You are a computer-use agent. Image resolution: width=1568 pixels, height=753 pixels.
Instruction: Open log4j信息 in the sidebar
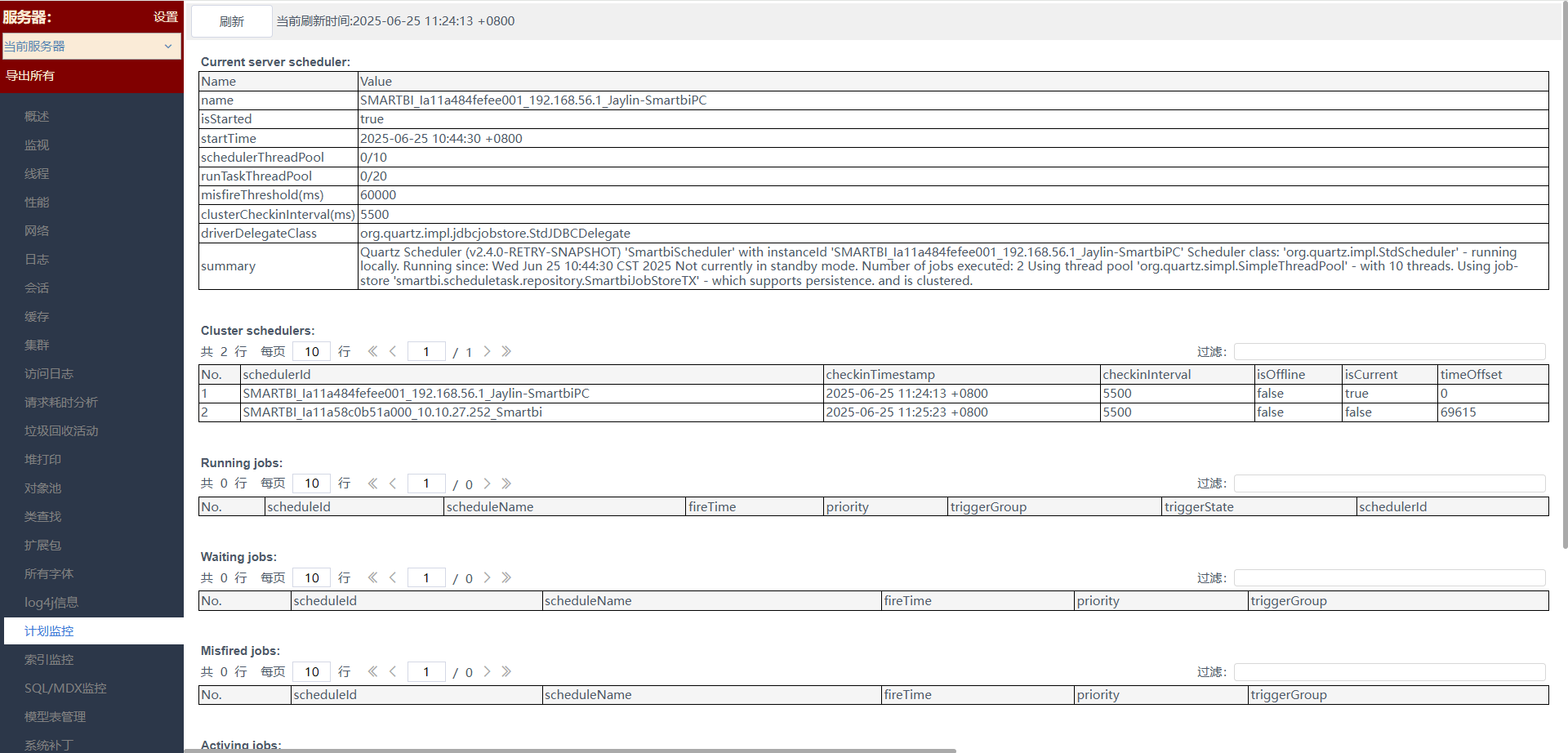click(51, 603)
